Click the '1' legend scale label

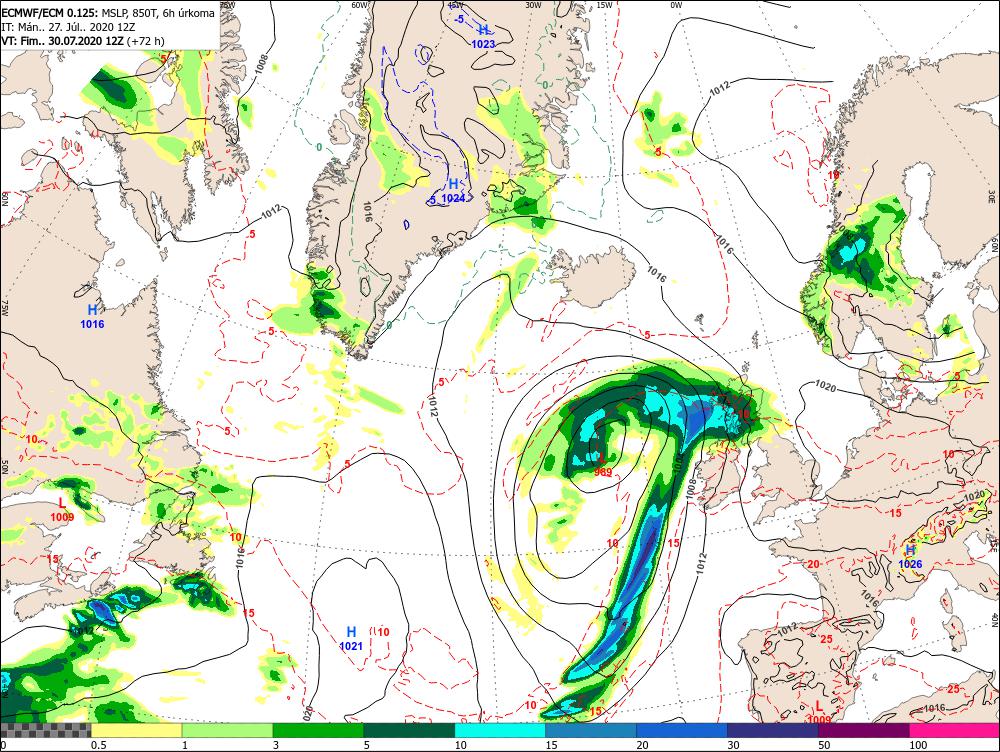[184, 745]
